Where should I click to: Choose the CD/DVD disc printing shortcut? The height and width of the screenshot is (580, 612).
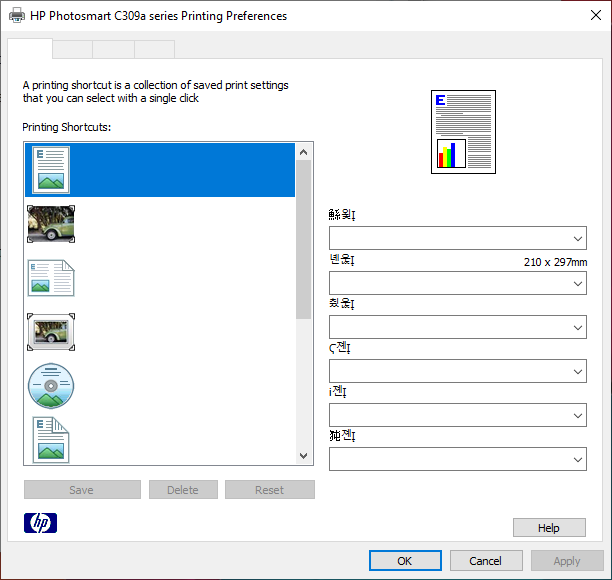click(x=51, y=386)
